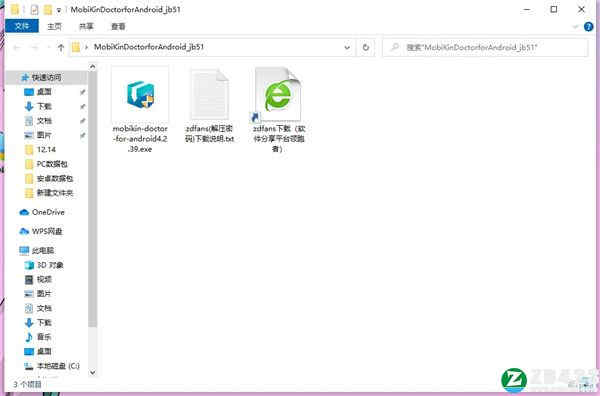Open pinned 桌面 under quick access
The width and height of the screenshot is (600, 396).
[44, 91]
